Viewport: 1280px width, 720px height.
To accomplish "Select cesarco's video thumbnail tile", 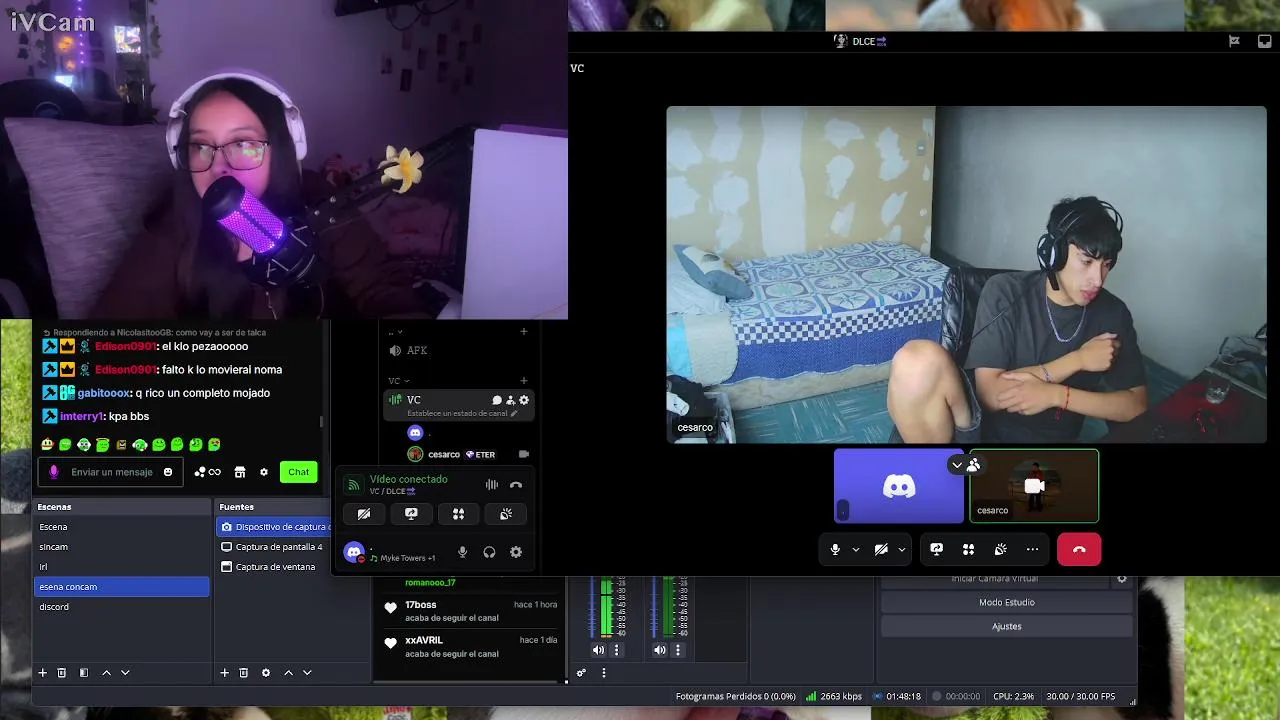I will point(1034,486).
